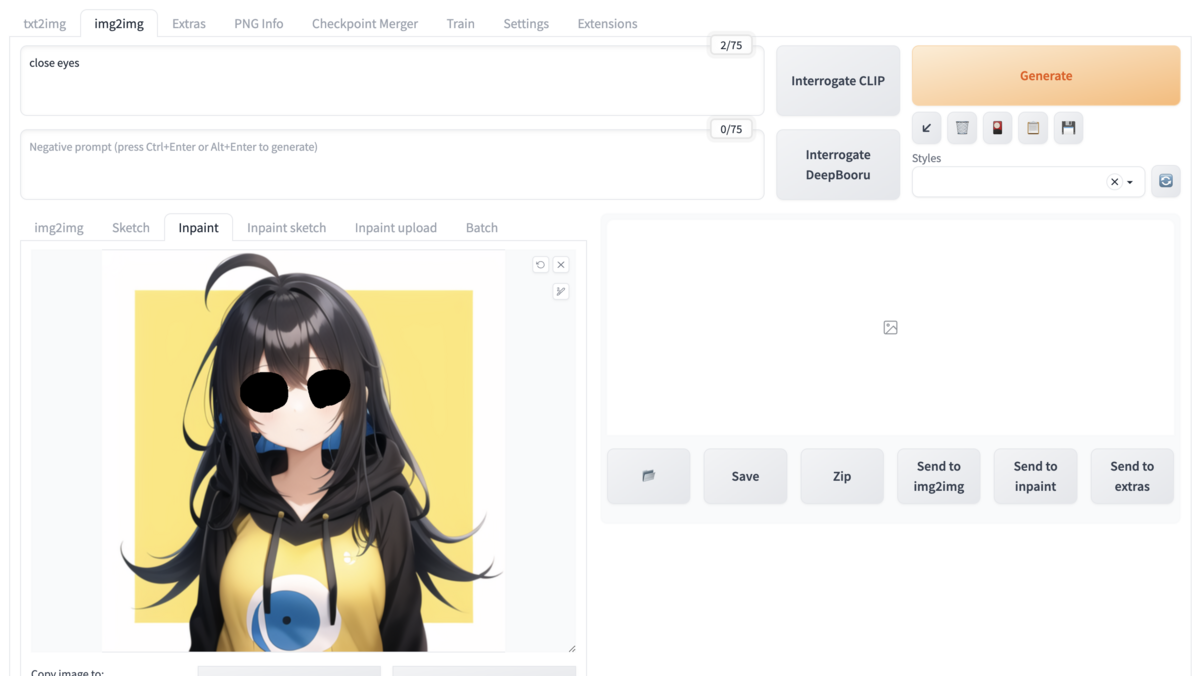Click the arrow icon to read last generation parameters
1200x676 pixels.
(926, 127)
